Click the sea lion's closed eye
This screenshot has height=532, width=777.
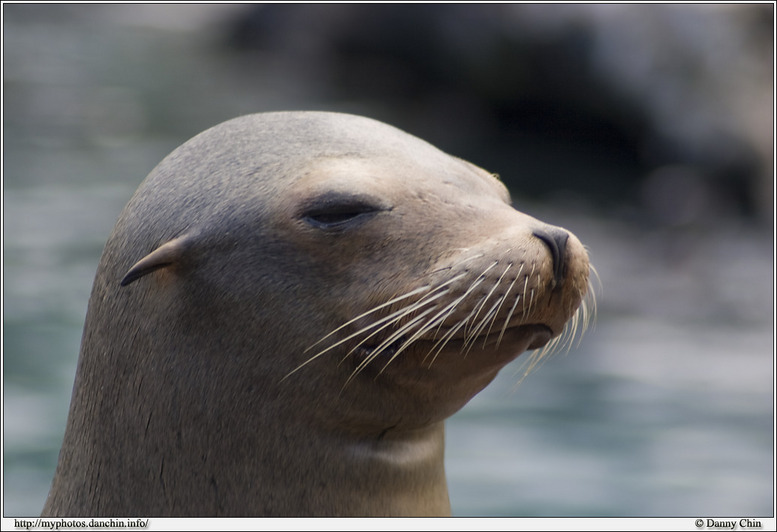pos(338,213)
